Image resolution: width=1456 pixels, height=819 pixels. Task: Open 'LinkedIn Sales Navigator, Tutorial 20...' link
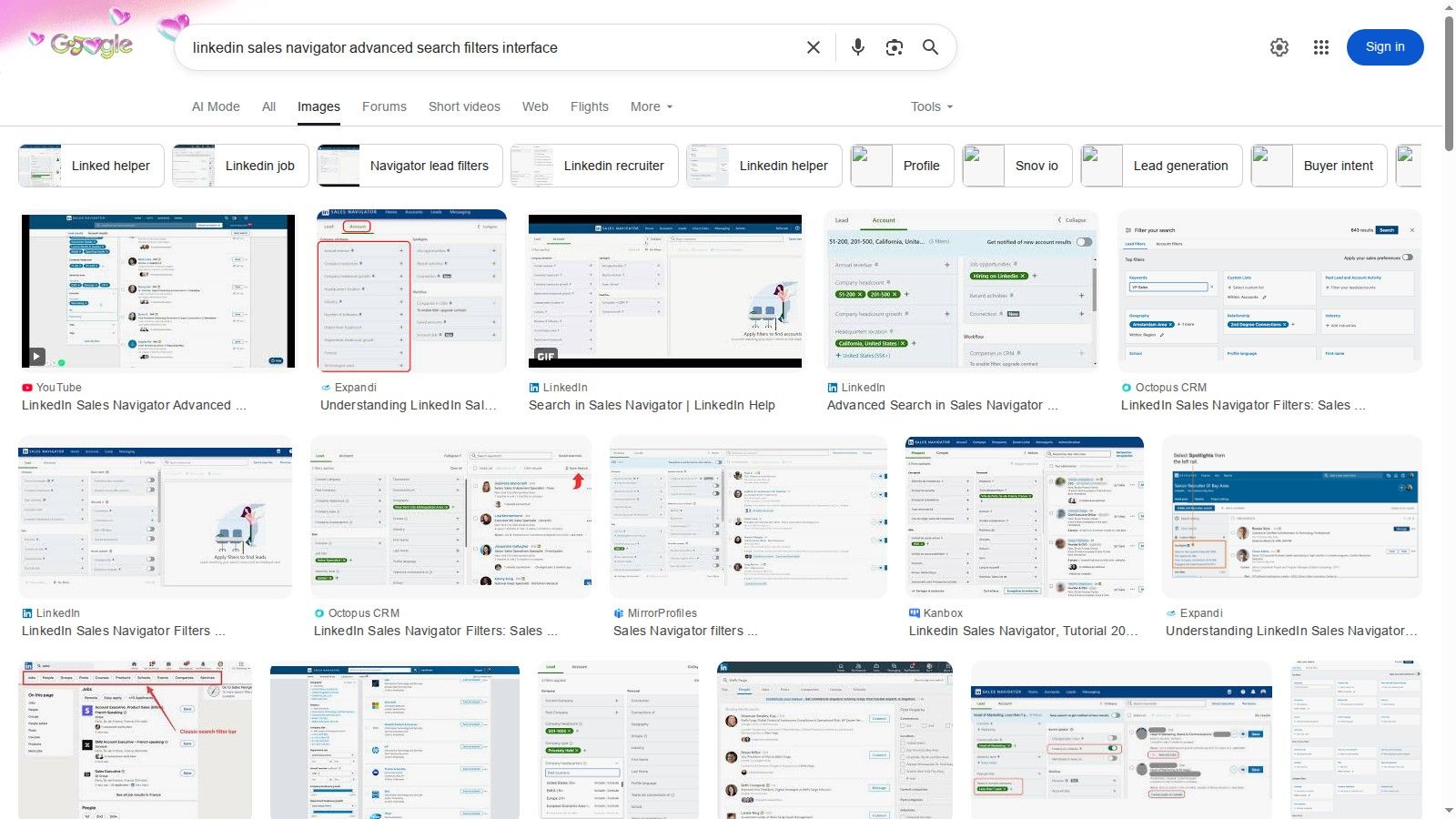(1023, 631)
